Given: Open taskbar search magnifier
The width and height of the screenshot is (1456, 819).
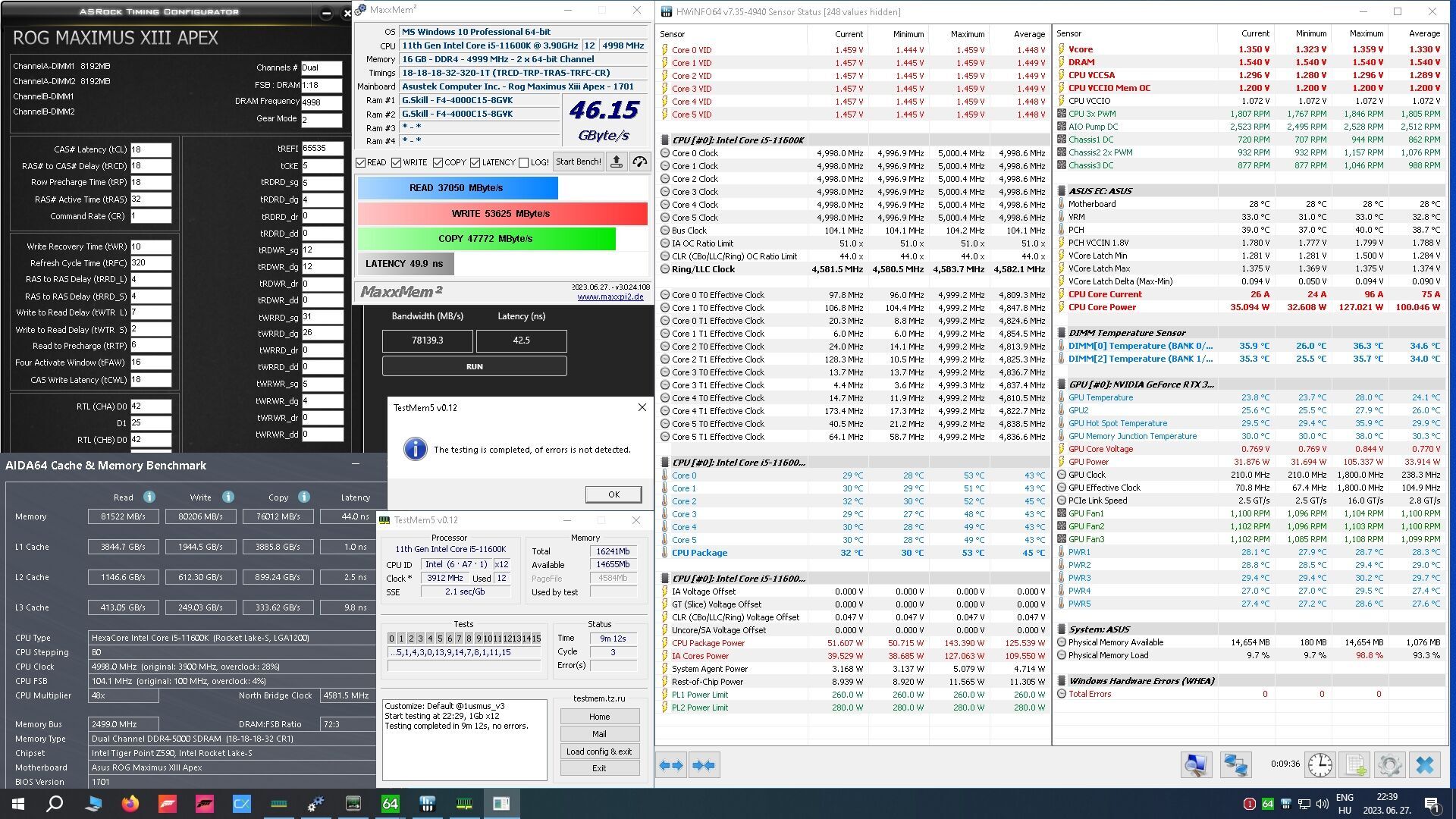Looking at the screenshot, I should coord(55,804).
